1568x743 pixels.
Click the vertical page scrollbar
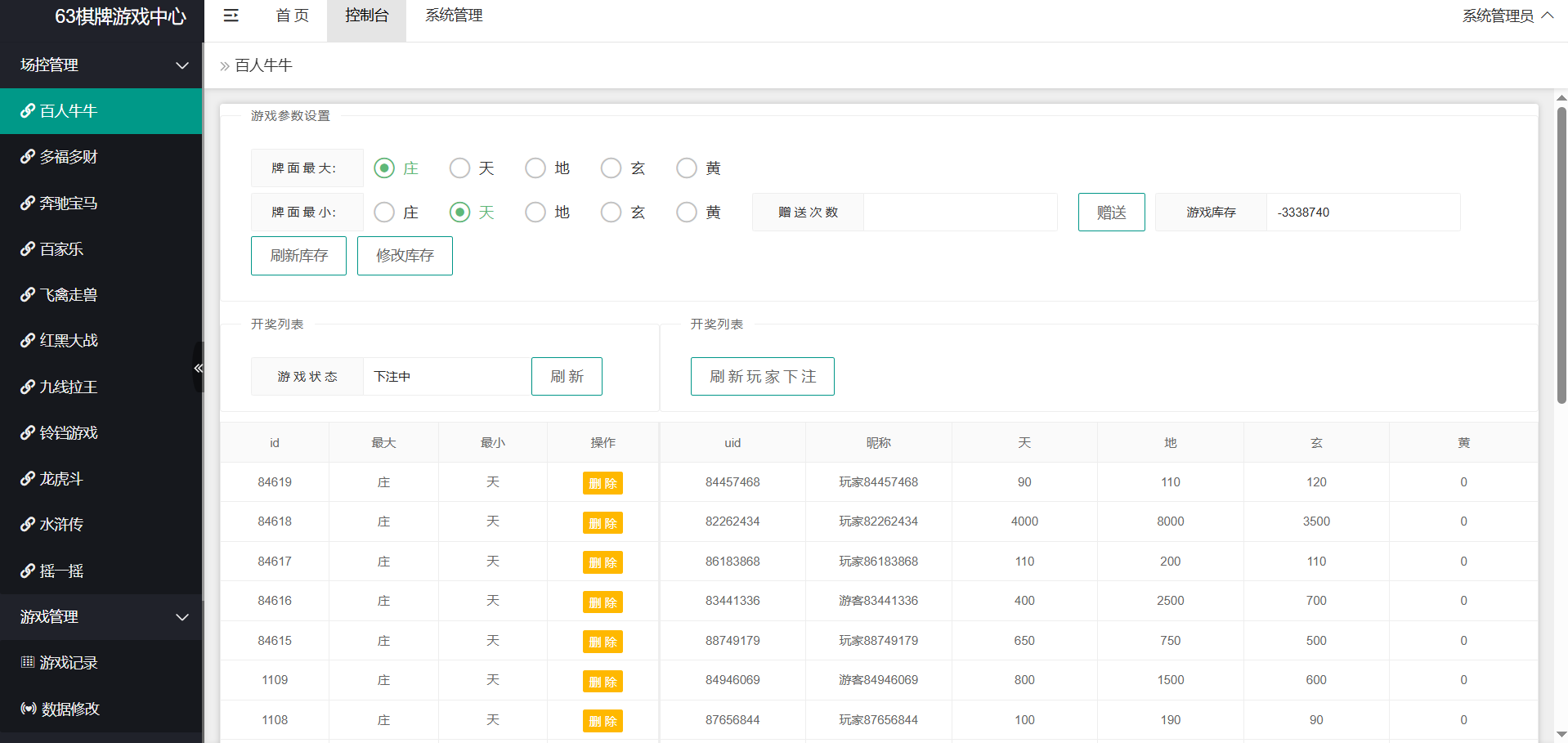tap(1561, 253)
